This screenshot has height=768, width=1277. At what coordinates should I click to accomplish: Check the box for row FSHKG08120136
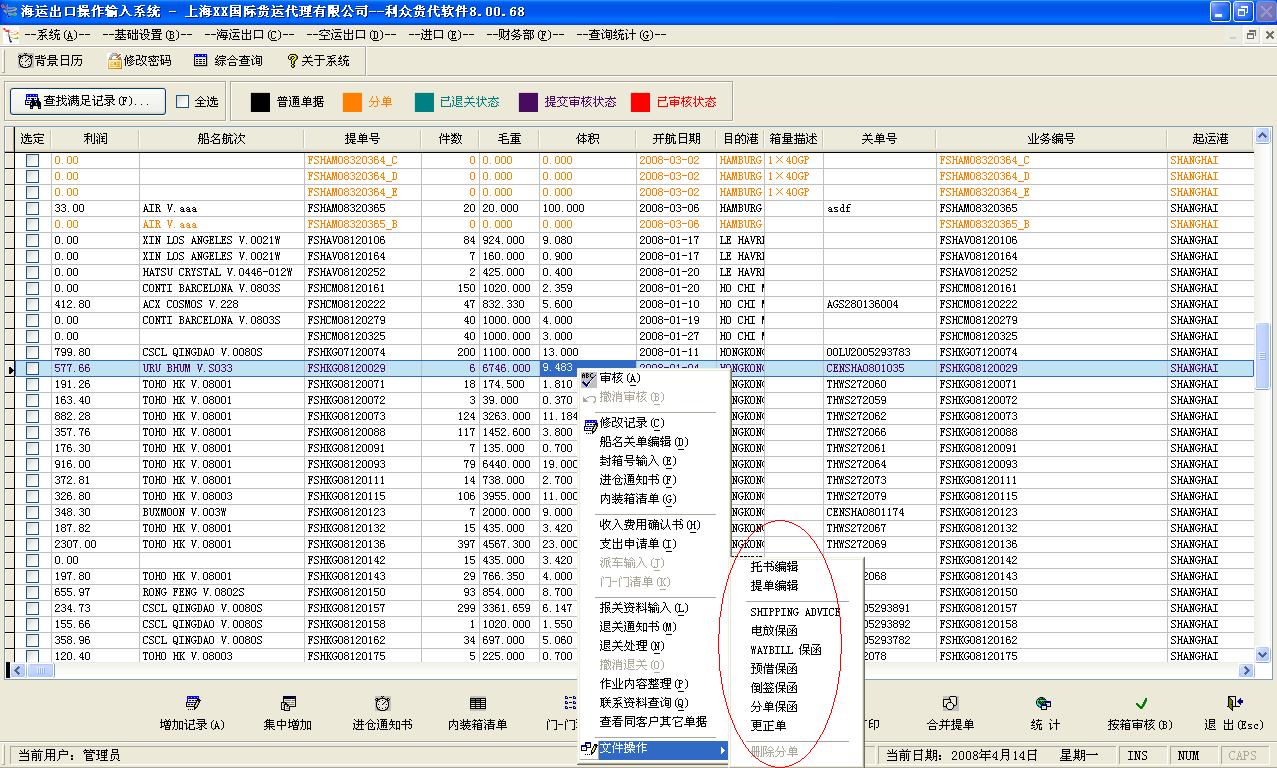tap(32, 544)
